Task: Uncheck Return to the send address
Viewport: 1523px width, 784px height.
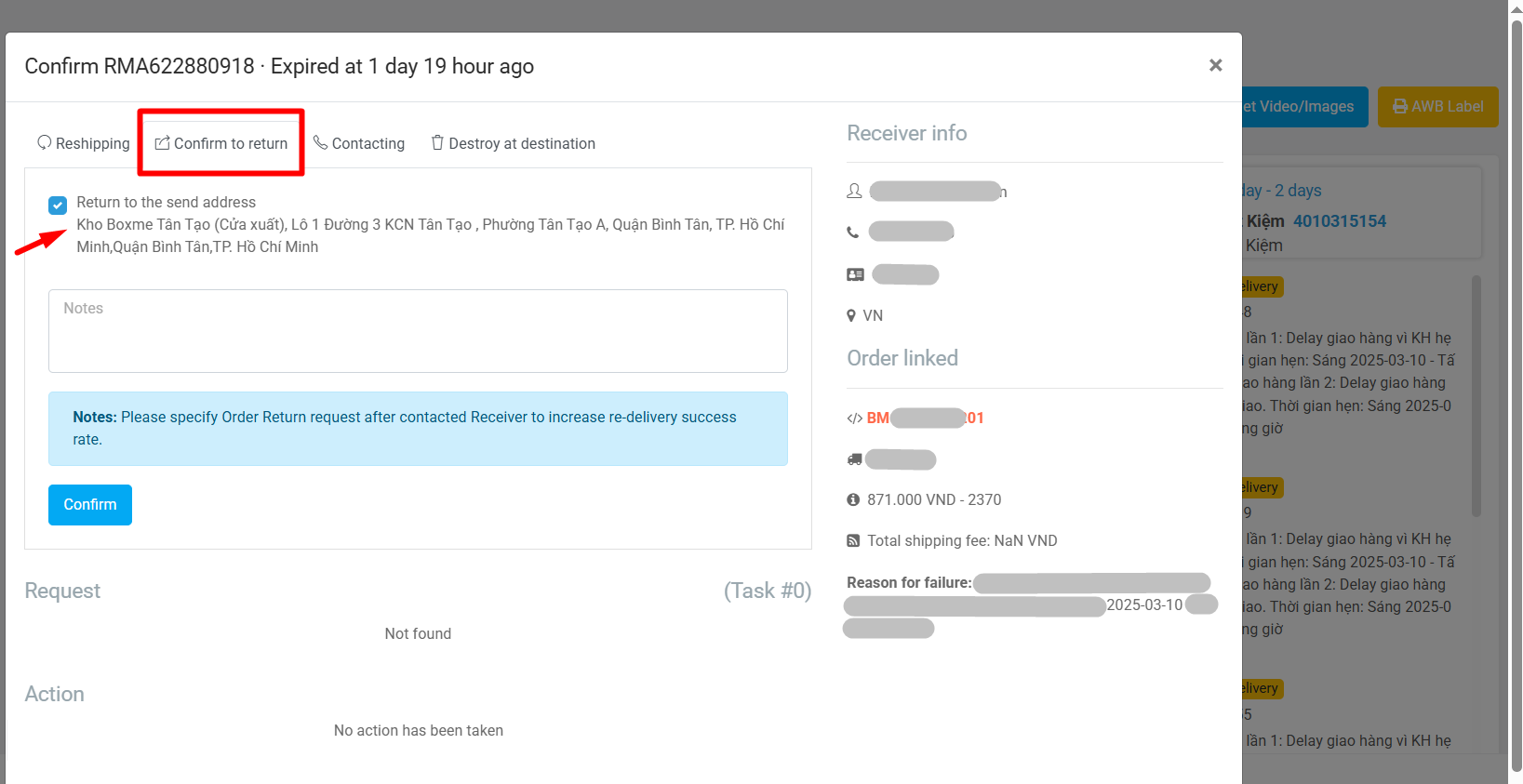Action: [58, 205]
